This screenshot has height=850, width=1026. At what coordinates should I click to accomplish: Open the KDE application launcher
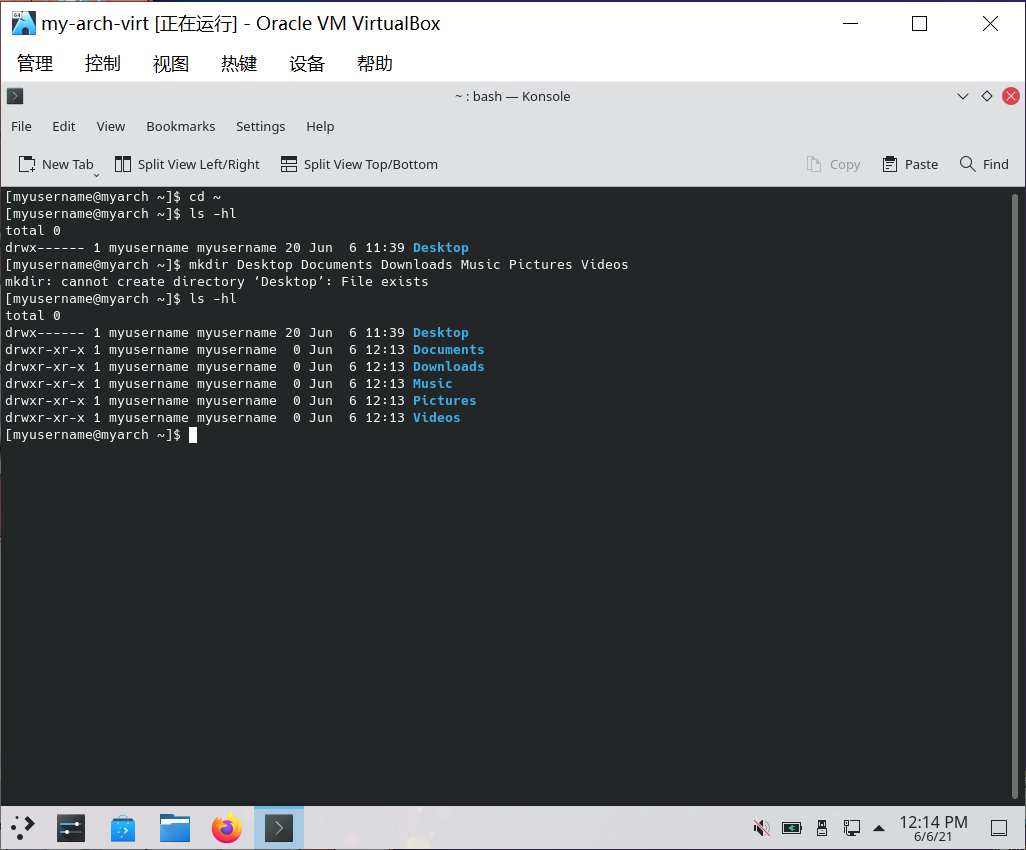23,827
